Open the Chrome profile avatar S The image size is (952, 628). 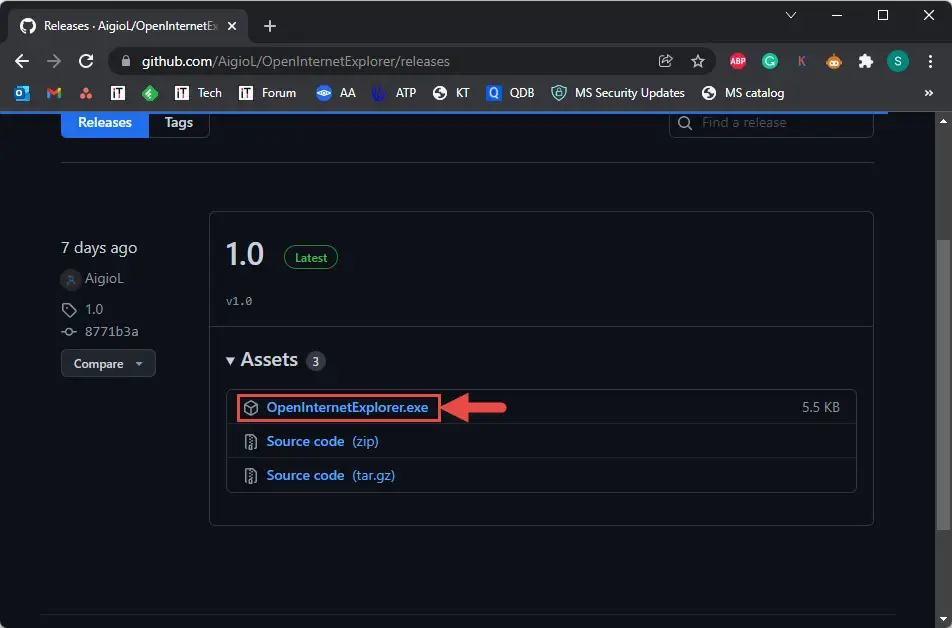pos(897,61)
